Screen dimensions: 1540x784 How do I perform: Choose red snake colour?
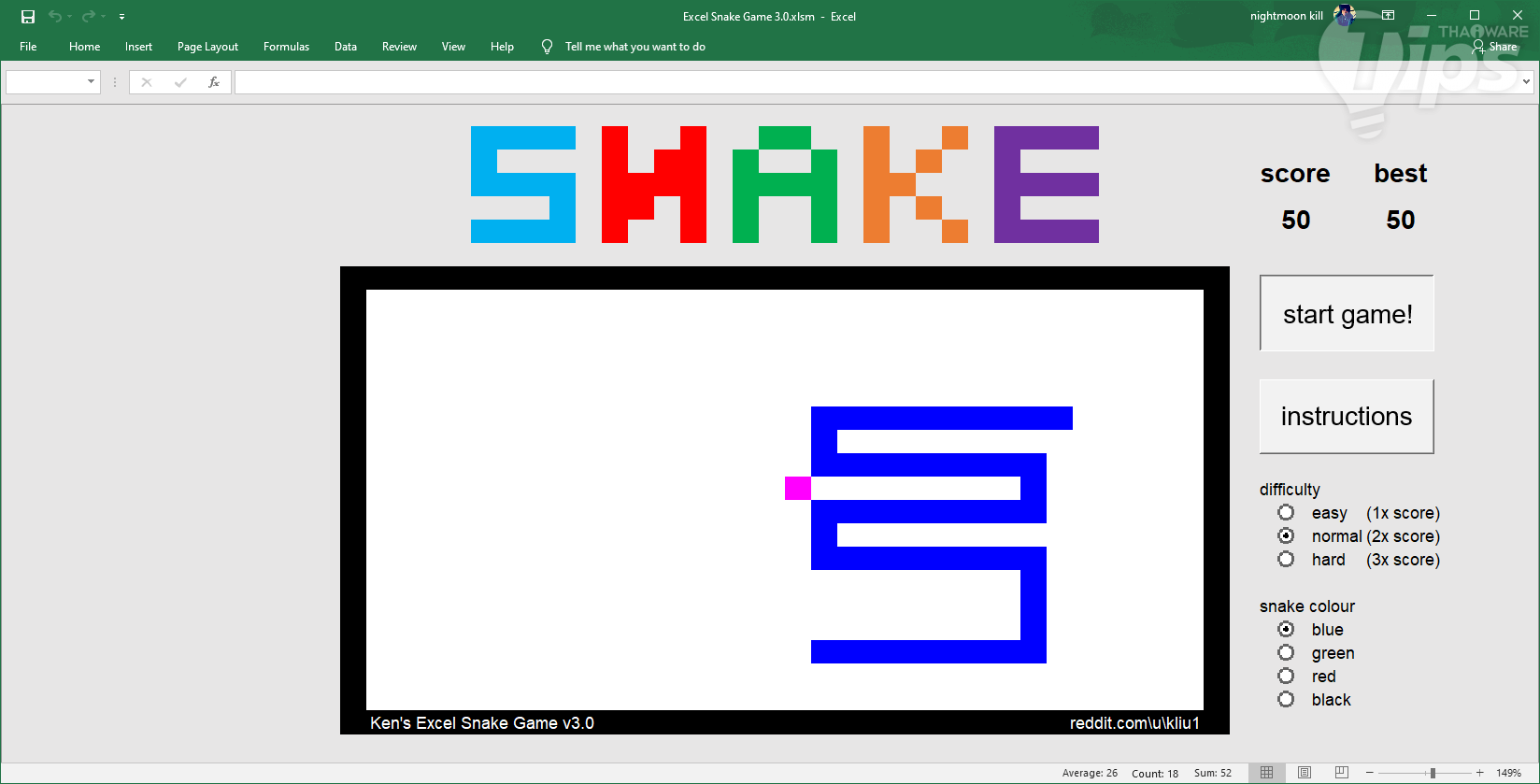coord(1287,676)
